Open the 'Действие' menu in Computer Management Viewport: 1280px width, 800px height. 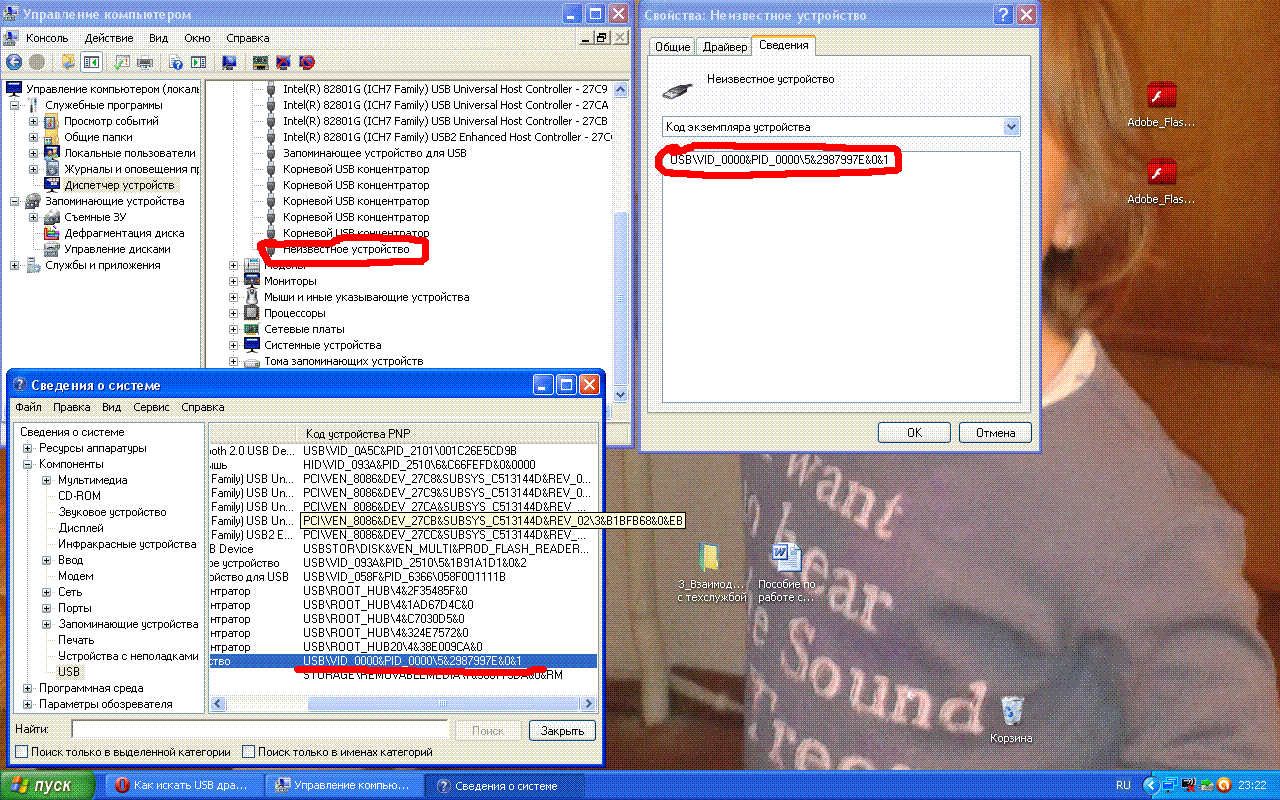coord(109,38)
